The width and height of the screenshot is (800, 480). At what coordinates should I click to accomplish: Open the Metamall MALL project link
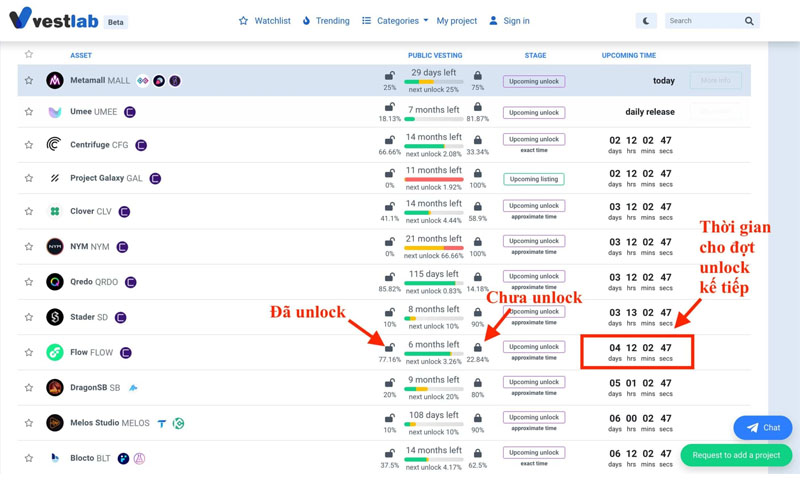pos(100,80)
